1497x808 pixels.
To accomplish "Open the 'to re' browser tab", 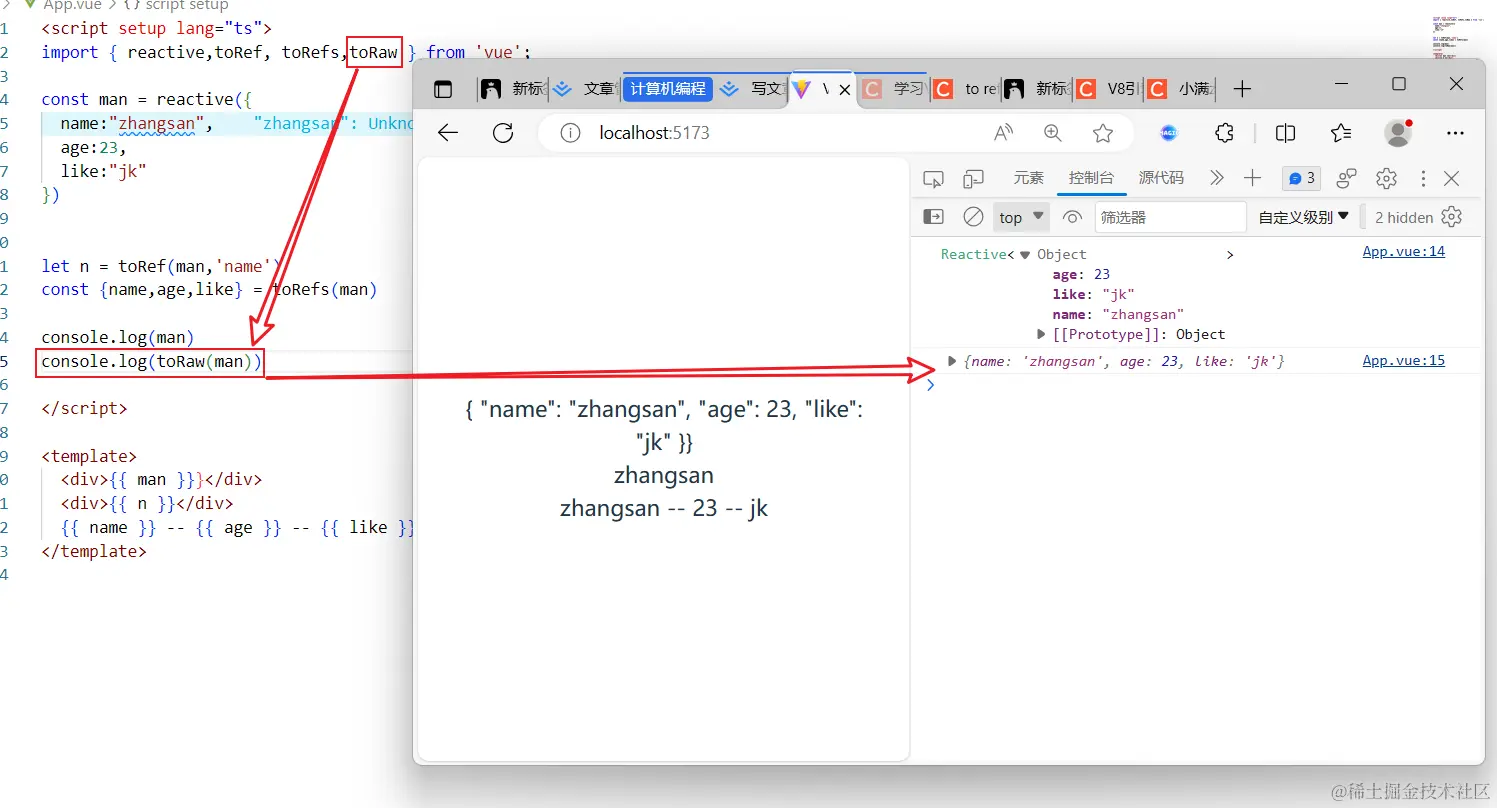I will tap(966, 89).
